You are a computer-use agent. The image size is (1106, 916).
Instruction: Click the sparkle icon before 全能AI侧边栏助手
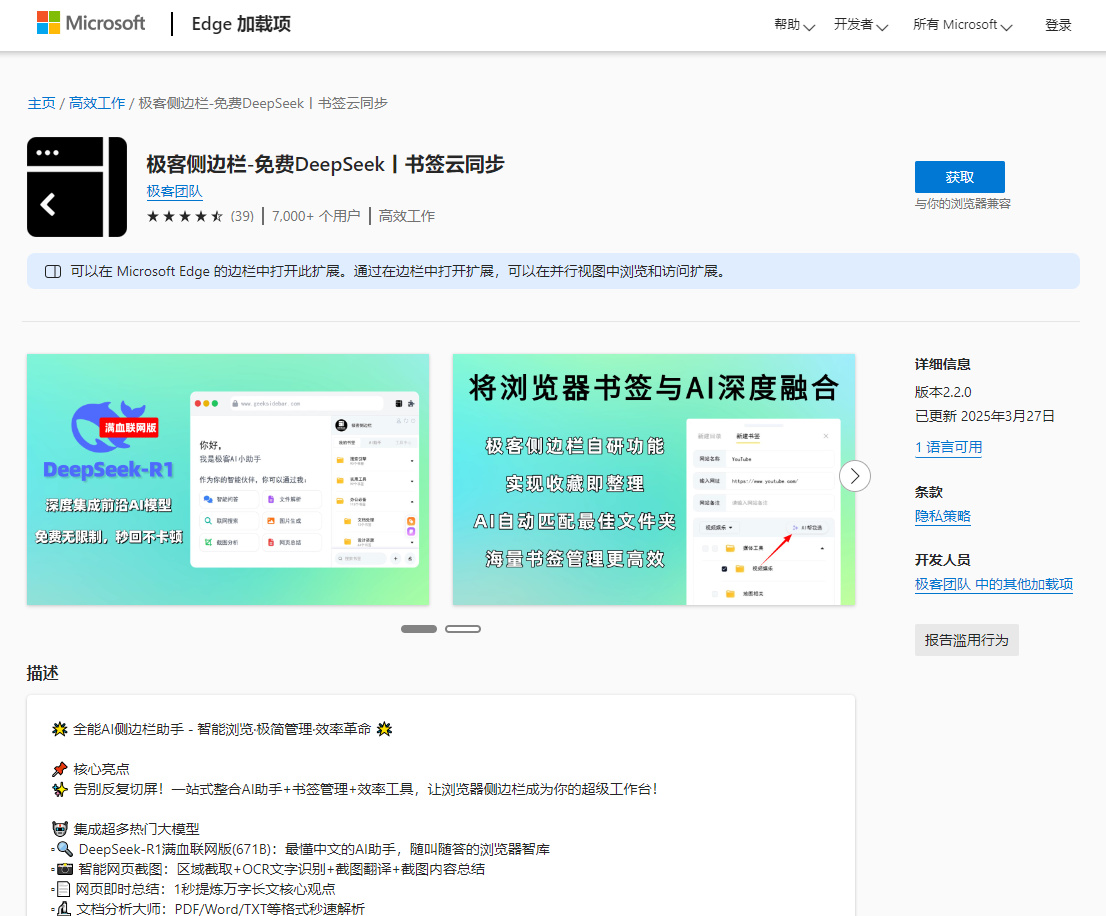tap(60, 729)
